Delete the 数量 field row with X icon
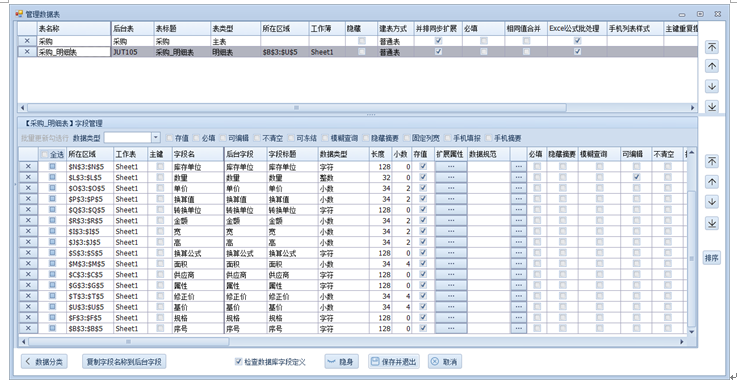Screen dimensions: 737x382 click(28, 177)
